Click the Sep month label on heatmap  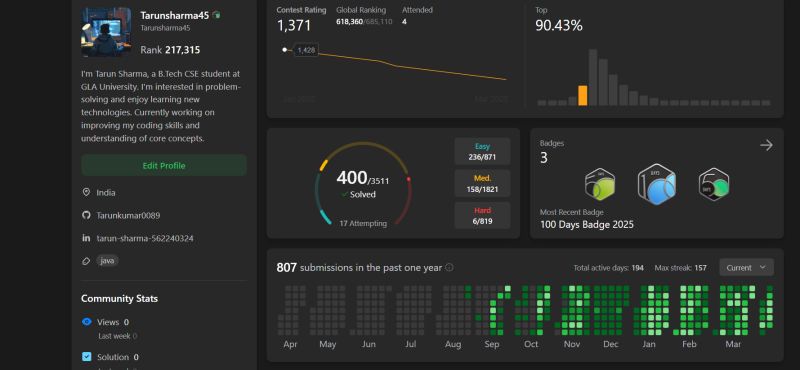click(x=492, y=344)
